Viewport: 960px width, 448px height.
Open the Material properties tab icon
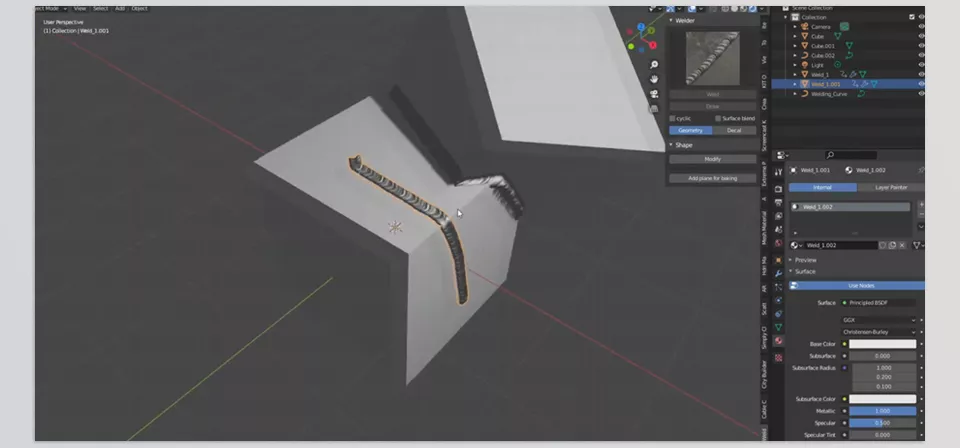(778, 341)
